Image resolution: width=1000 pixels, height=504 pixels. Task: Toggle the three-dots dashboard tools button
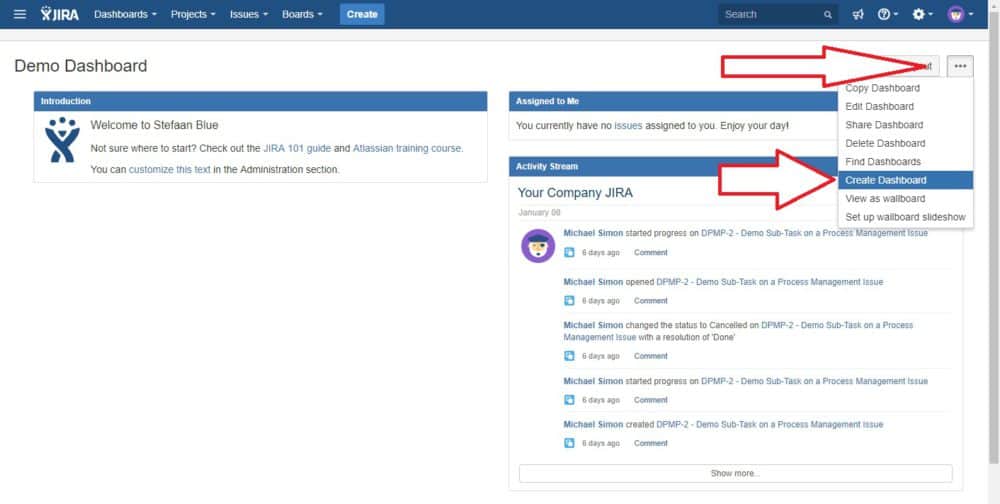click(960, 66)
